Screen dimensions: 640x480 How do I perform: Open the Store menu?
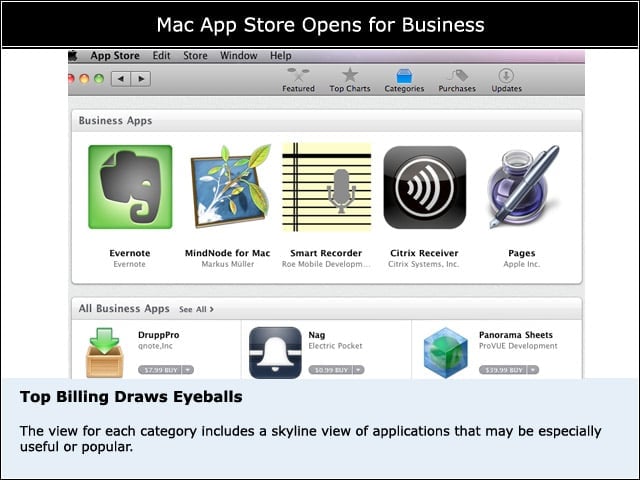pyautogui.click(x=195, y=56)
